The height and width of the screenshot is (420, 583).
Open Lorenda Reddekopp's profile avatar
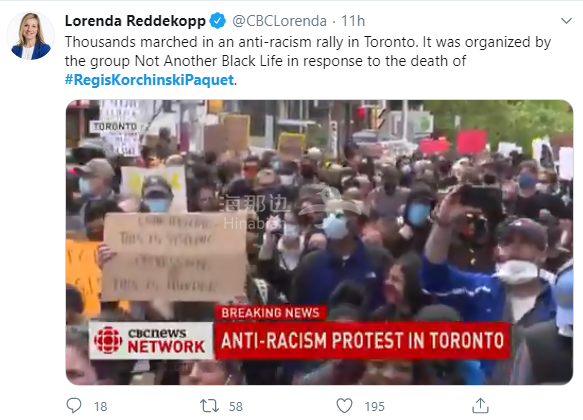click(x=30, y=36)
